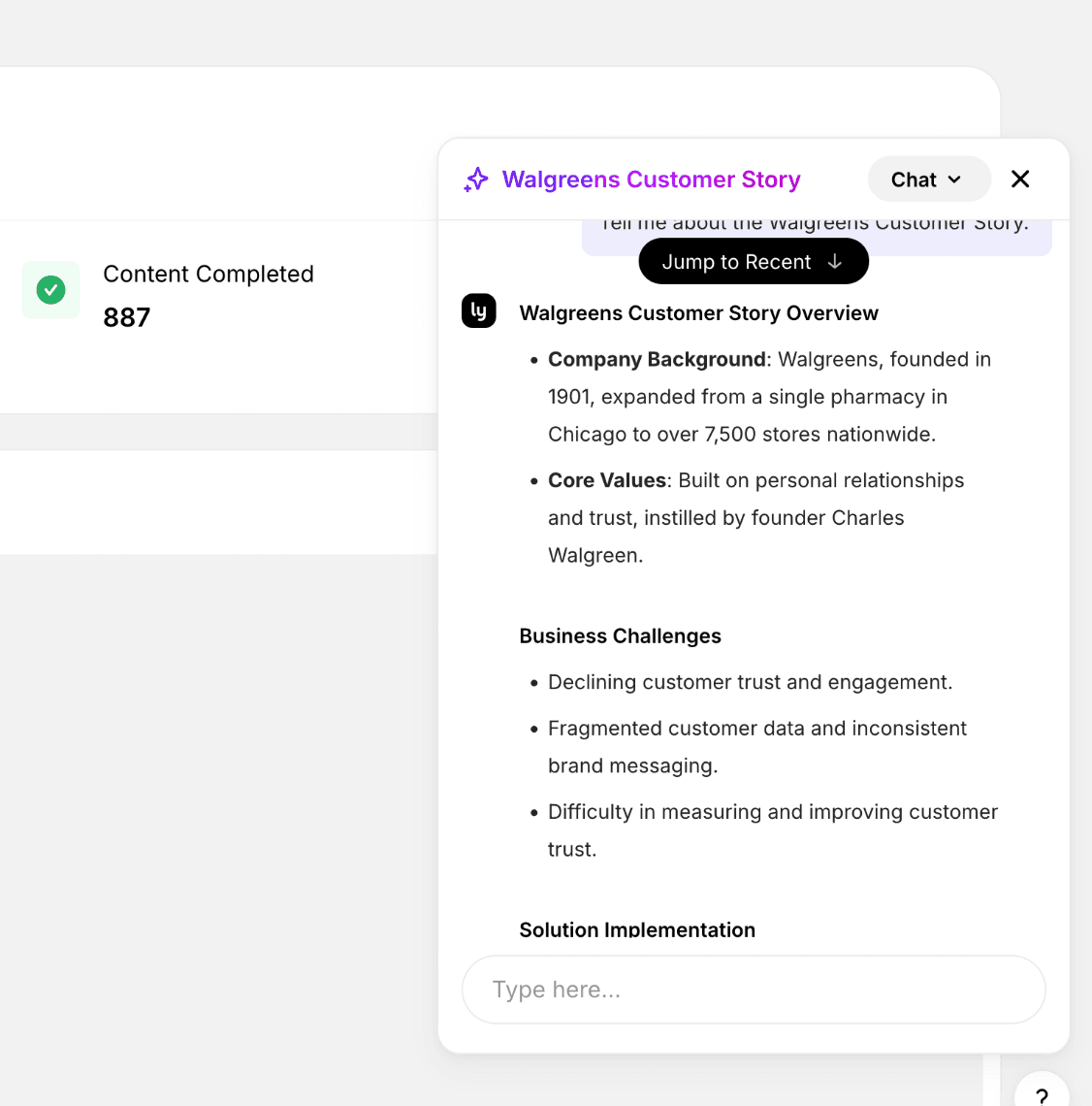
Task: Click the Jump to Recent button
Action: 753,262
